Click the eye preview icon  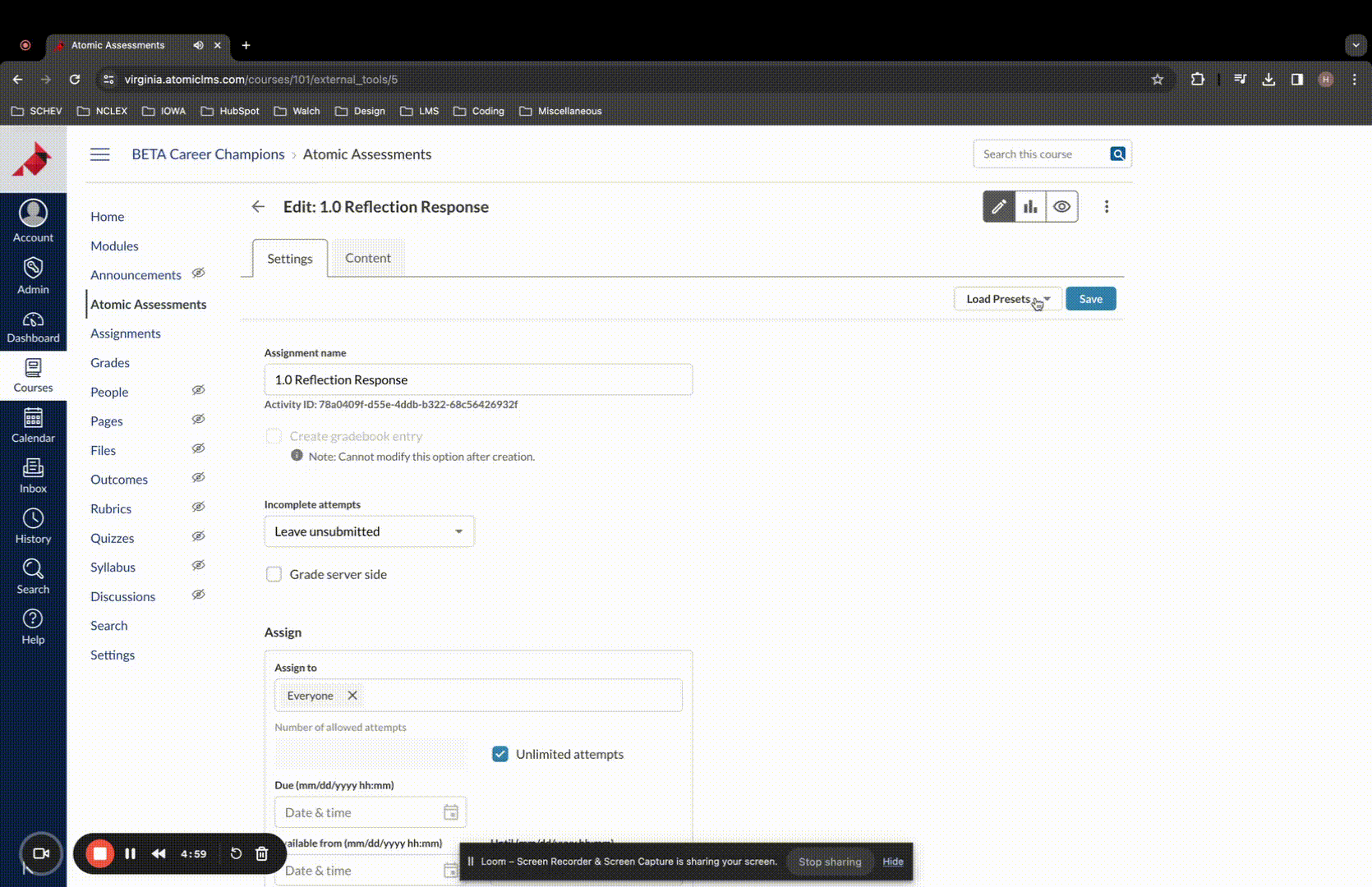pyautogui.click(x=1061, y=207)
